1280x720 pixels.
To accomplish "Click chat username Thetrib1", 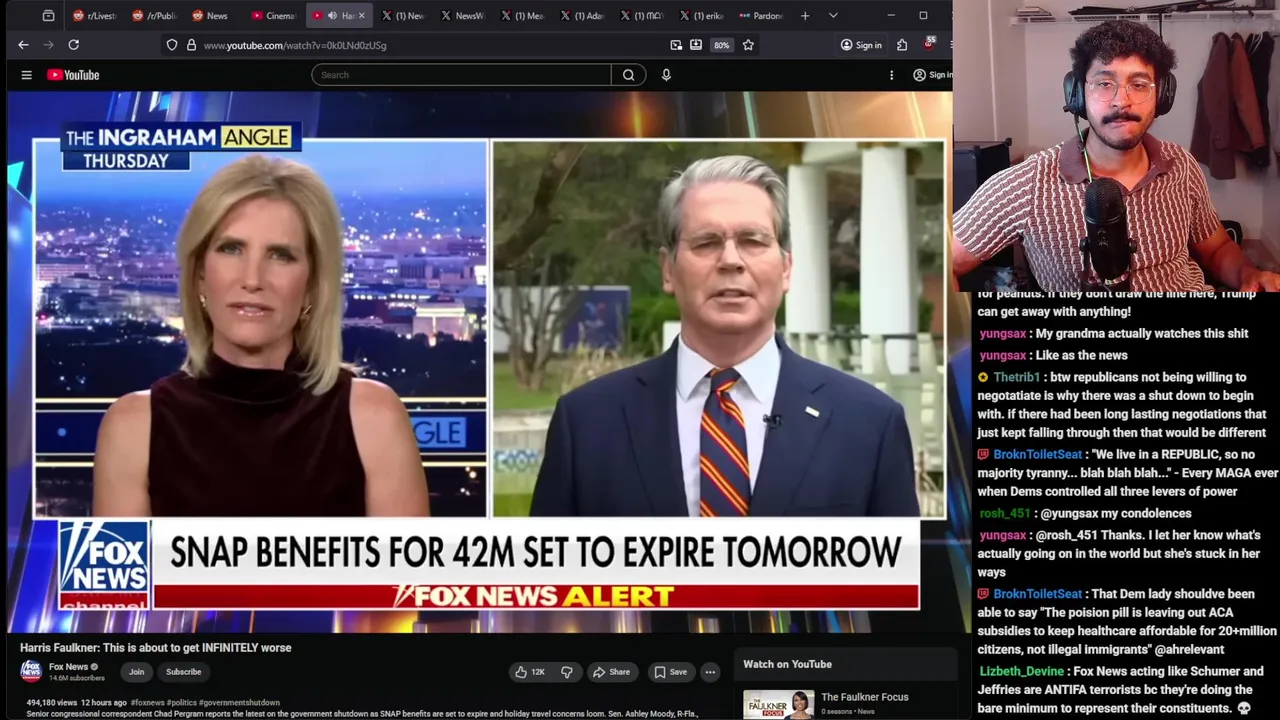I will coord(1016,377).
